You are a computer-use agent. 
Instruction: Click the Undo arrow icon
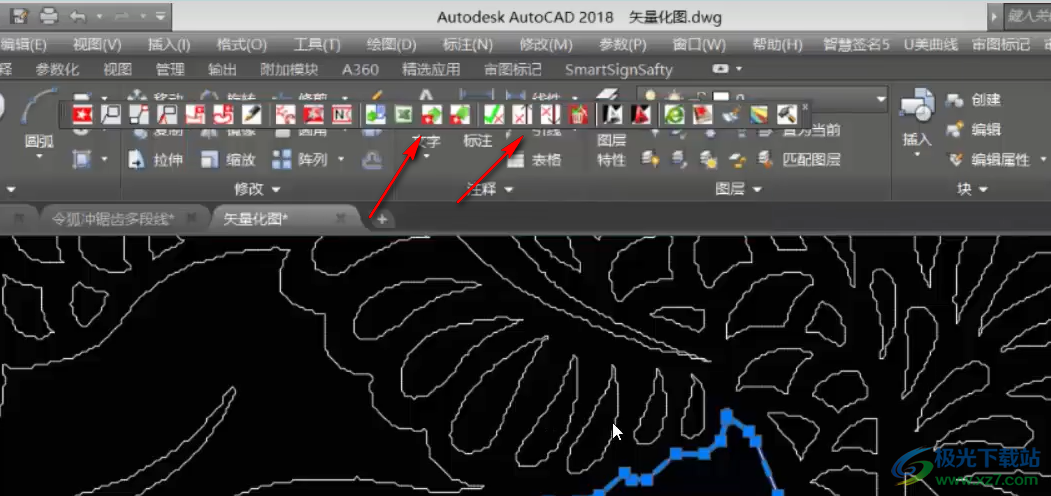(78, 15)
